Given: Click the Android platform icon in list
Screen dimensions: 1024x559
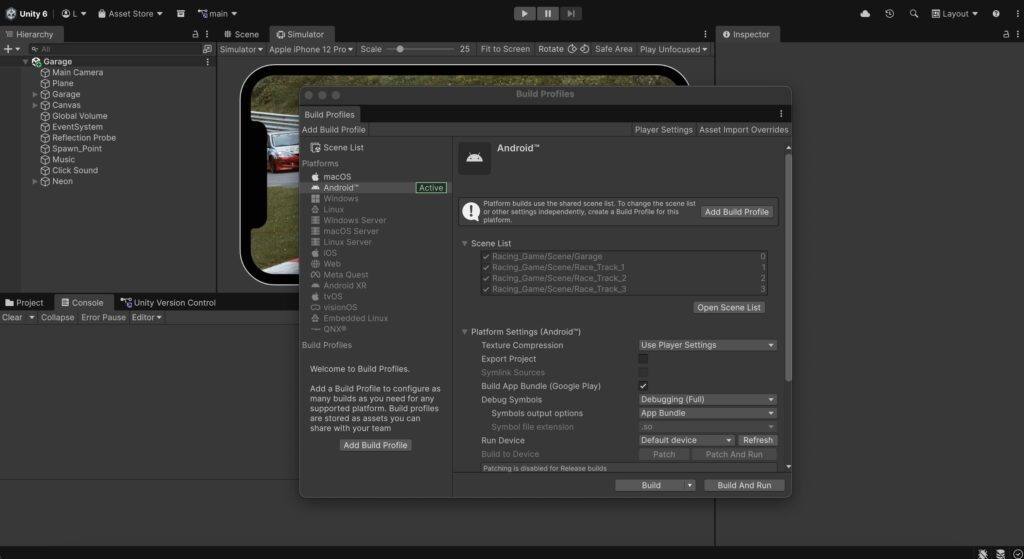Looking at the screenshot, I should pyautogui.click(x=315, y=188).
